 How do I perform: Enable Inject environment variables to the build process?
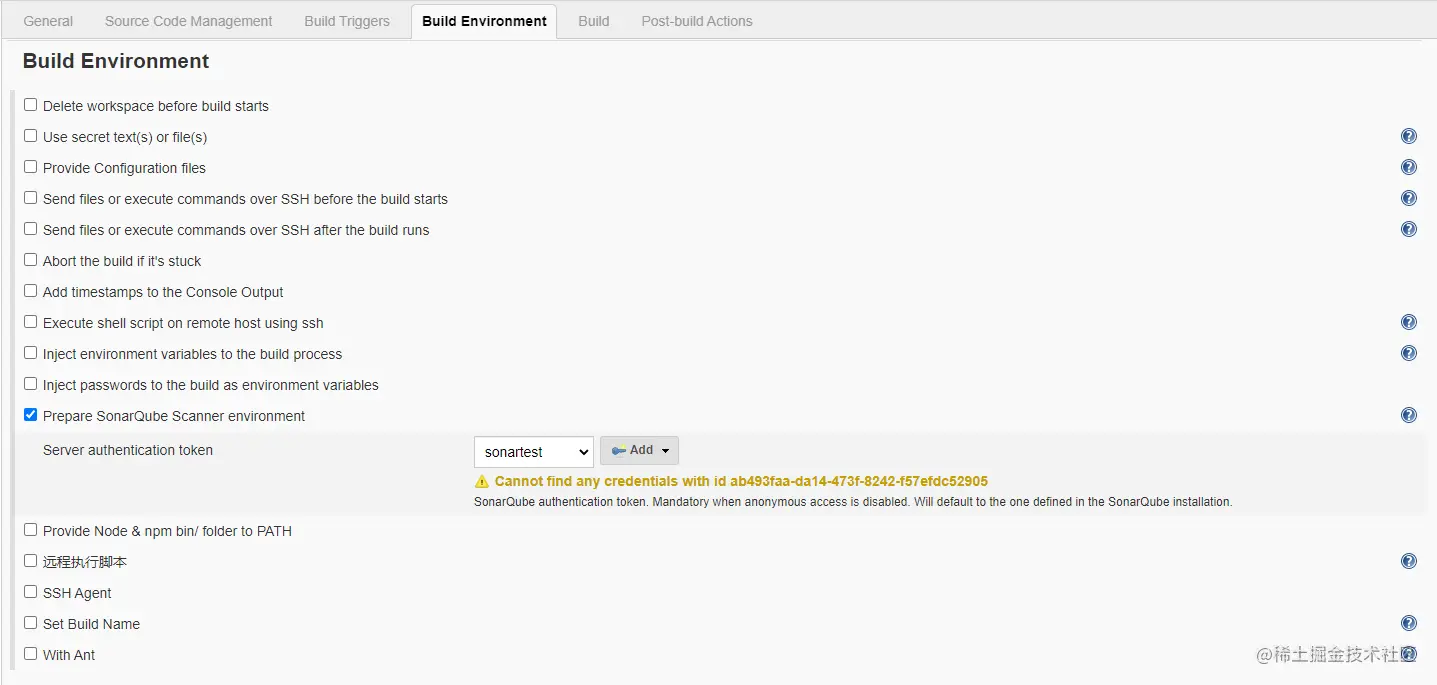tap(30, 353)
